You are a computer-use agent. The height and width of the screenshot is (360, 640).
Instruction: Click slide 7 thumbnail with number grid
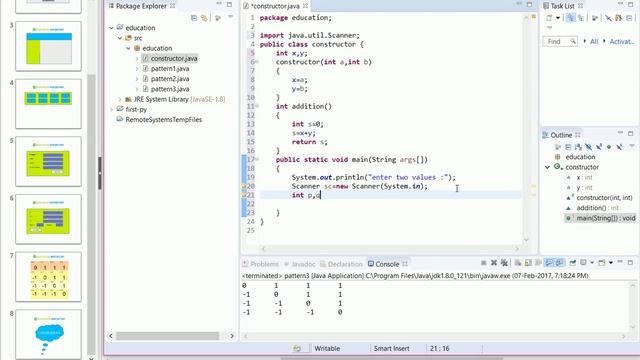coord(49,277)
